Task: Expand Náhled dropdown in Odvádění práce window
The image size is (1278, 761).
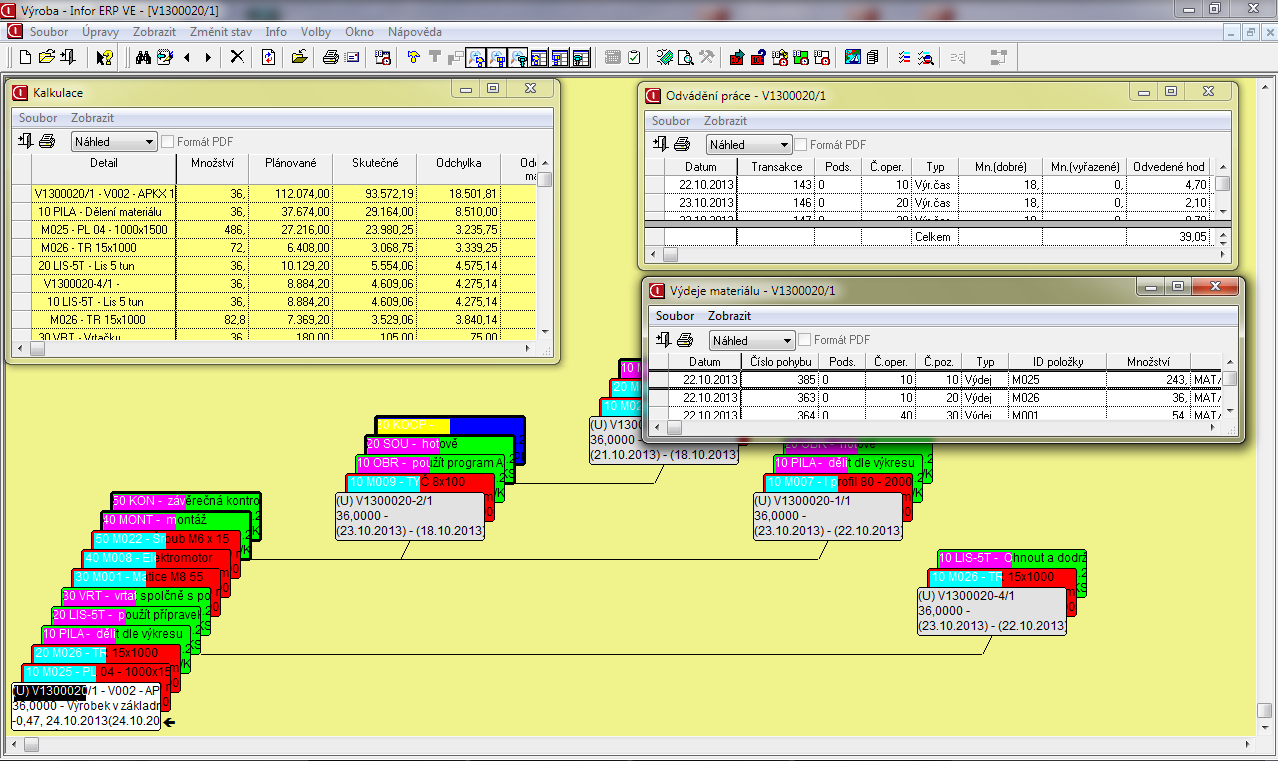Action: click(784, 145)
